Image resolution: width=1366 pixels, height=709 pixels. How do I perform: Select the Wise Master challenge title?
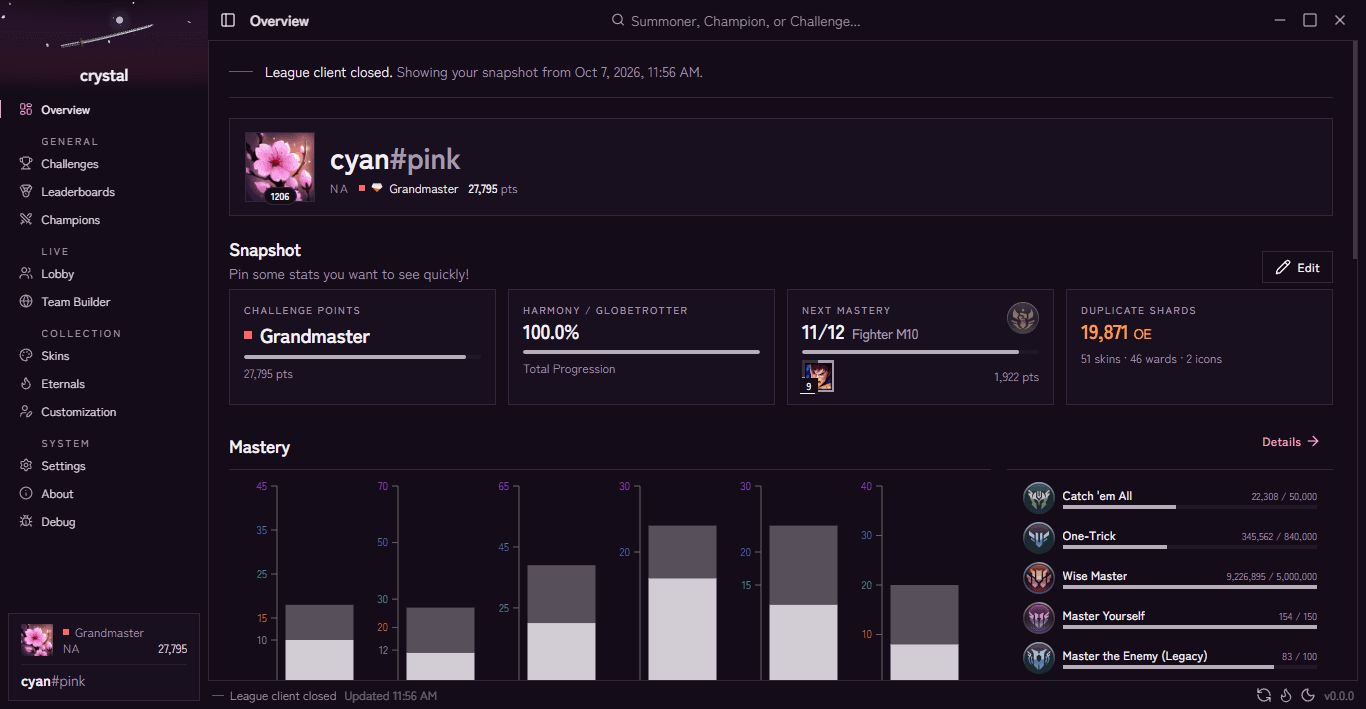[1094, 576]
